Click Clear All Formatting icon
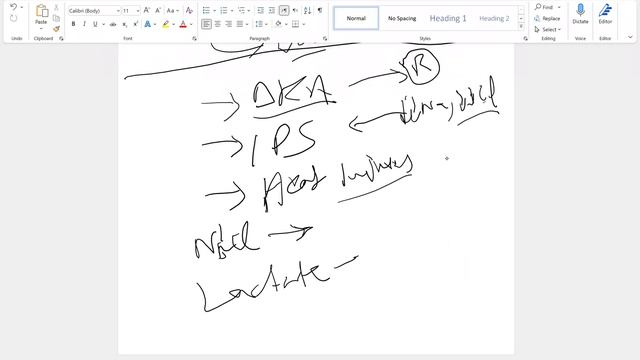640x360 pixels. coord(189,11)
